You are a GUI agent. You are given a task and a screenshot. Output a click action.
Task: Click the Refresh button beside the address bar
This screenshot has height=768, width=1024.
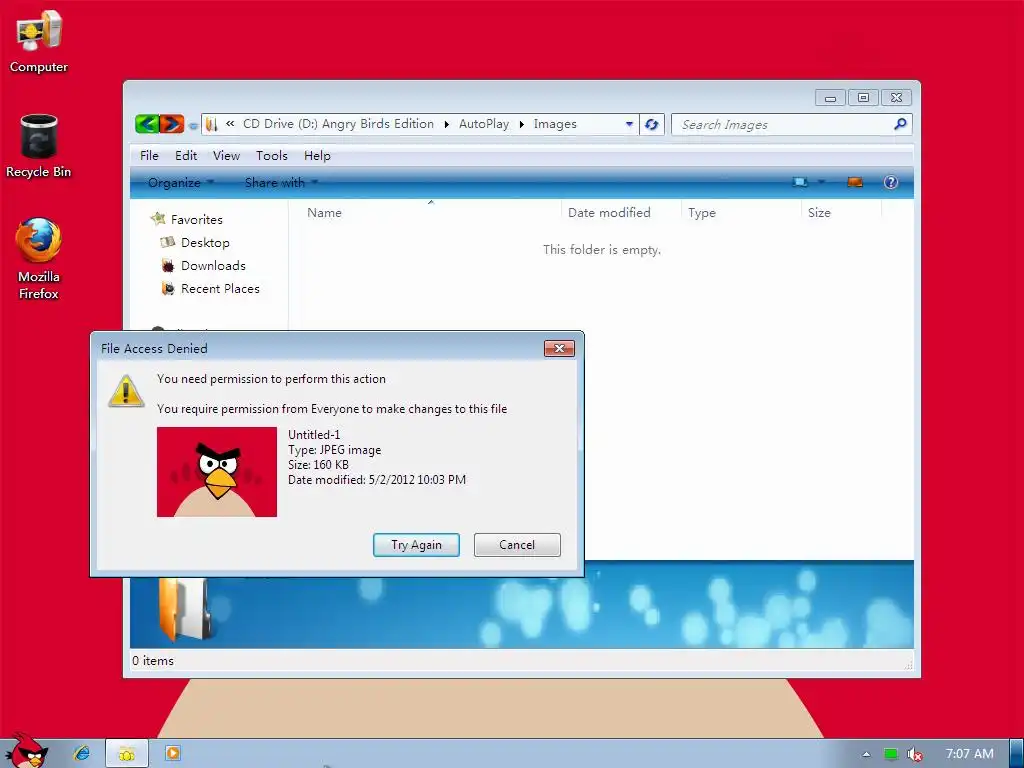pyautogui.click(x=651, y=124)
